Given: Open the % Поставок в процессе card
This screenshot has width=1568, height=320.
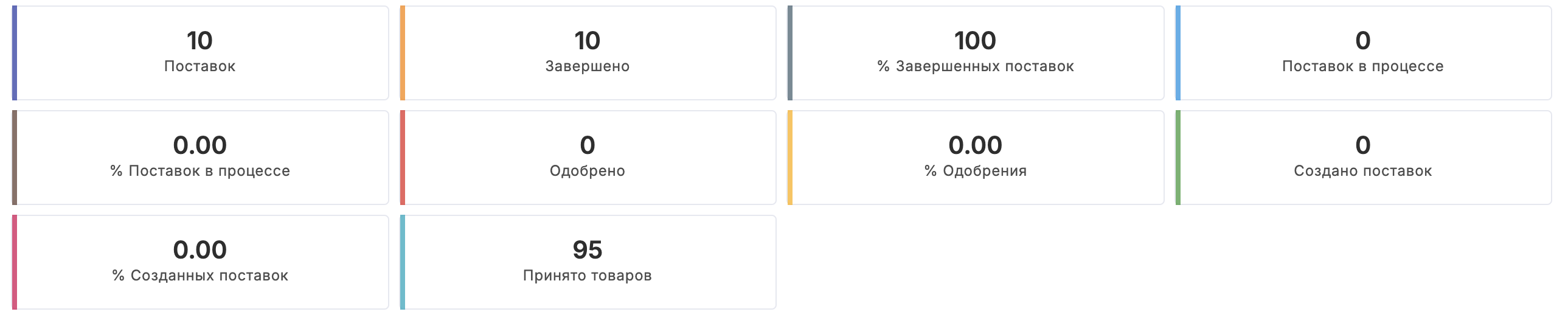Looking at the screenshot, I should pyautogui.click(x=199, y=158).
